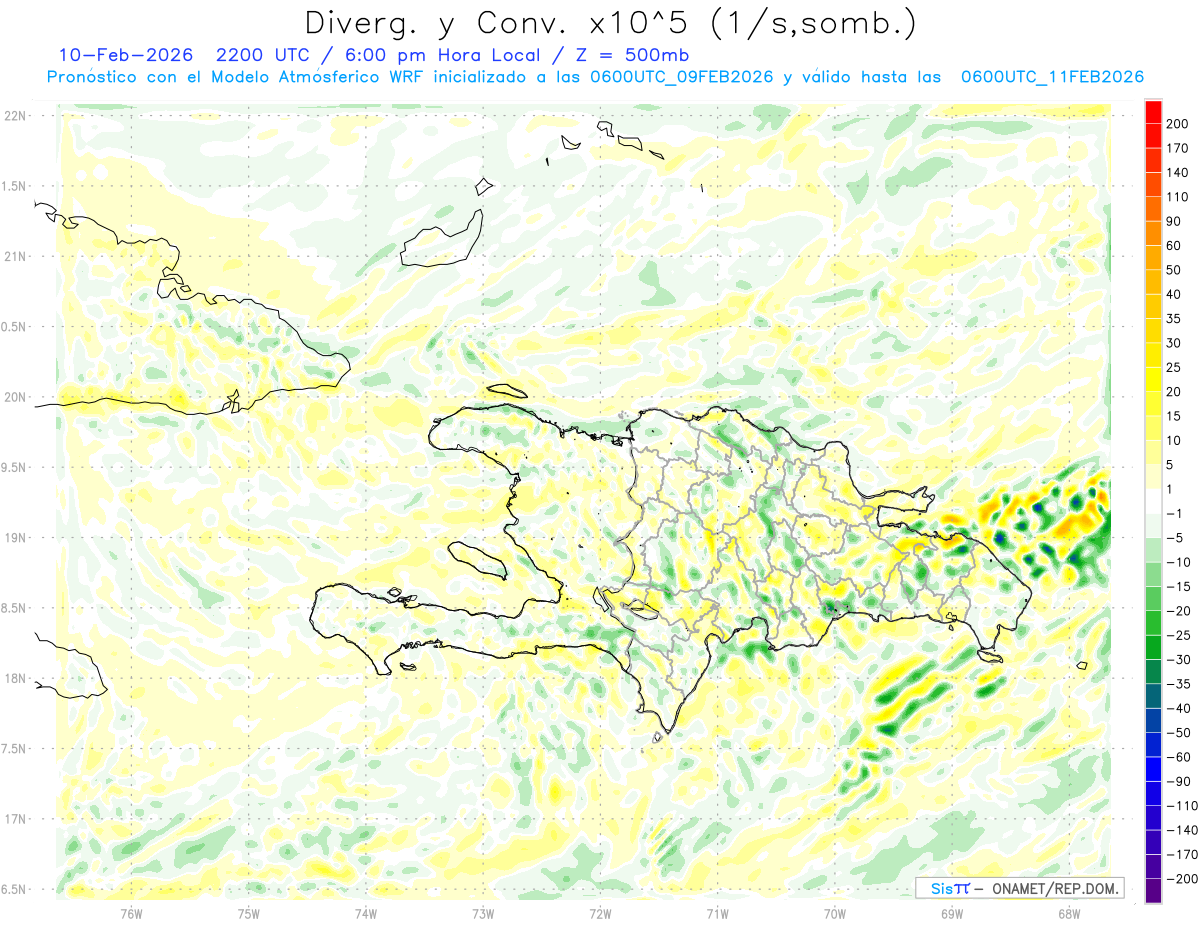Click the colorbar value "-140"
The image size is (1200, 927).
coord(1183,830)
